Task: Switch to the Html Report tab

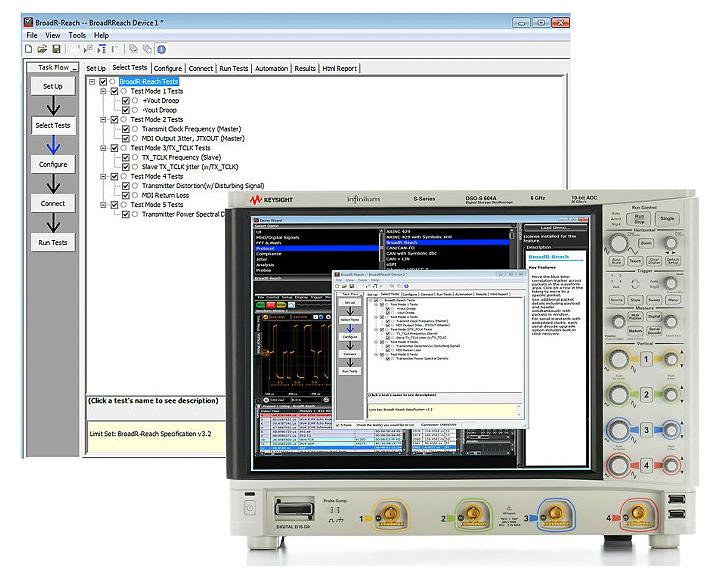Action: pyautogui.click(x=339, y=68)
